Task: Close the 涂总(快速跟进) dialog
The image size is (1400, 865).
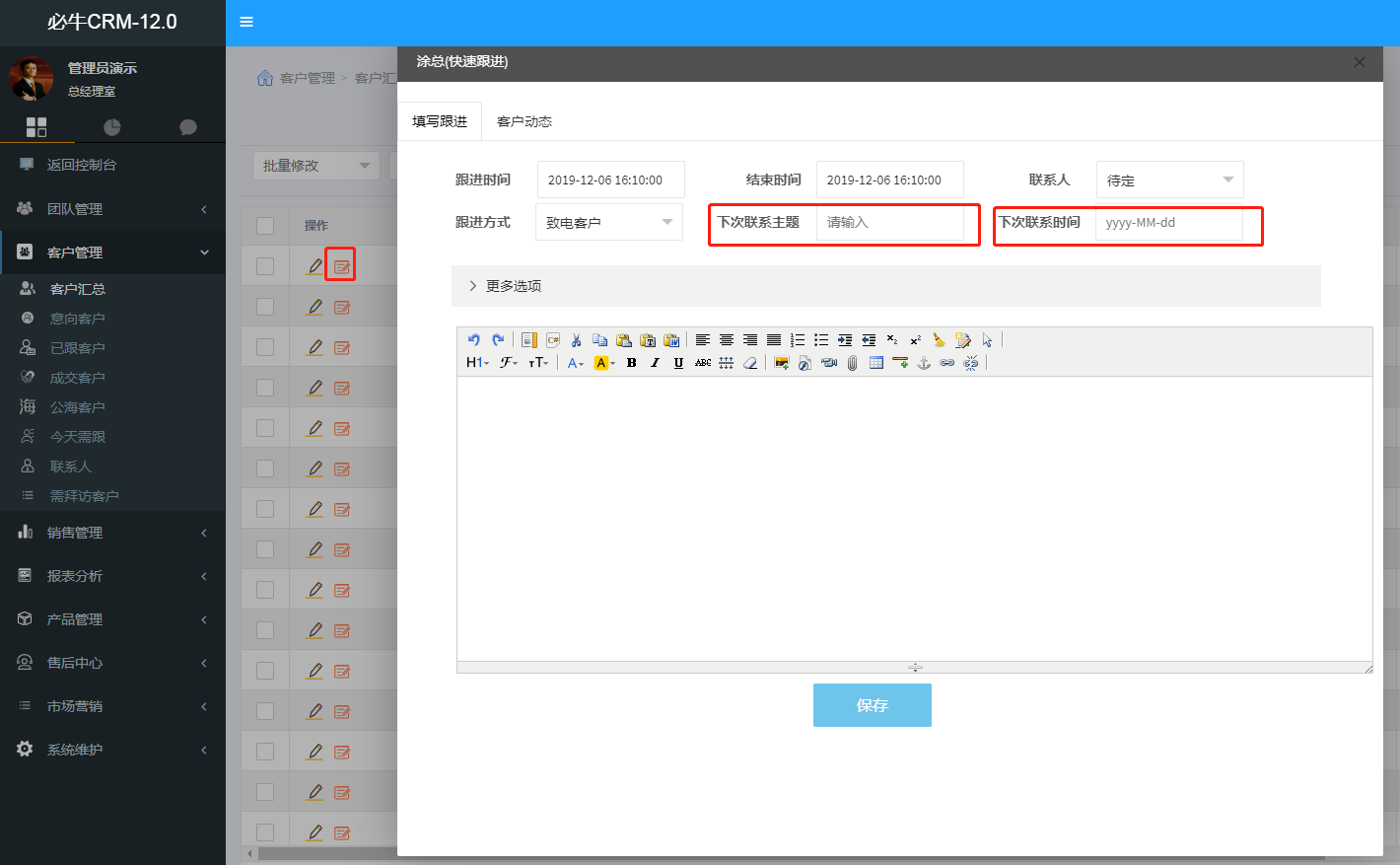Action: [1360, 62]
